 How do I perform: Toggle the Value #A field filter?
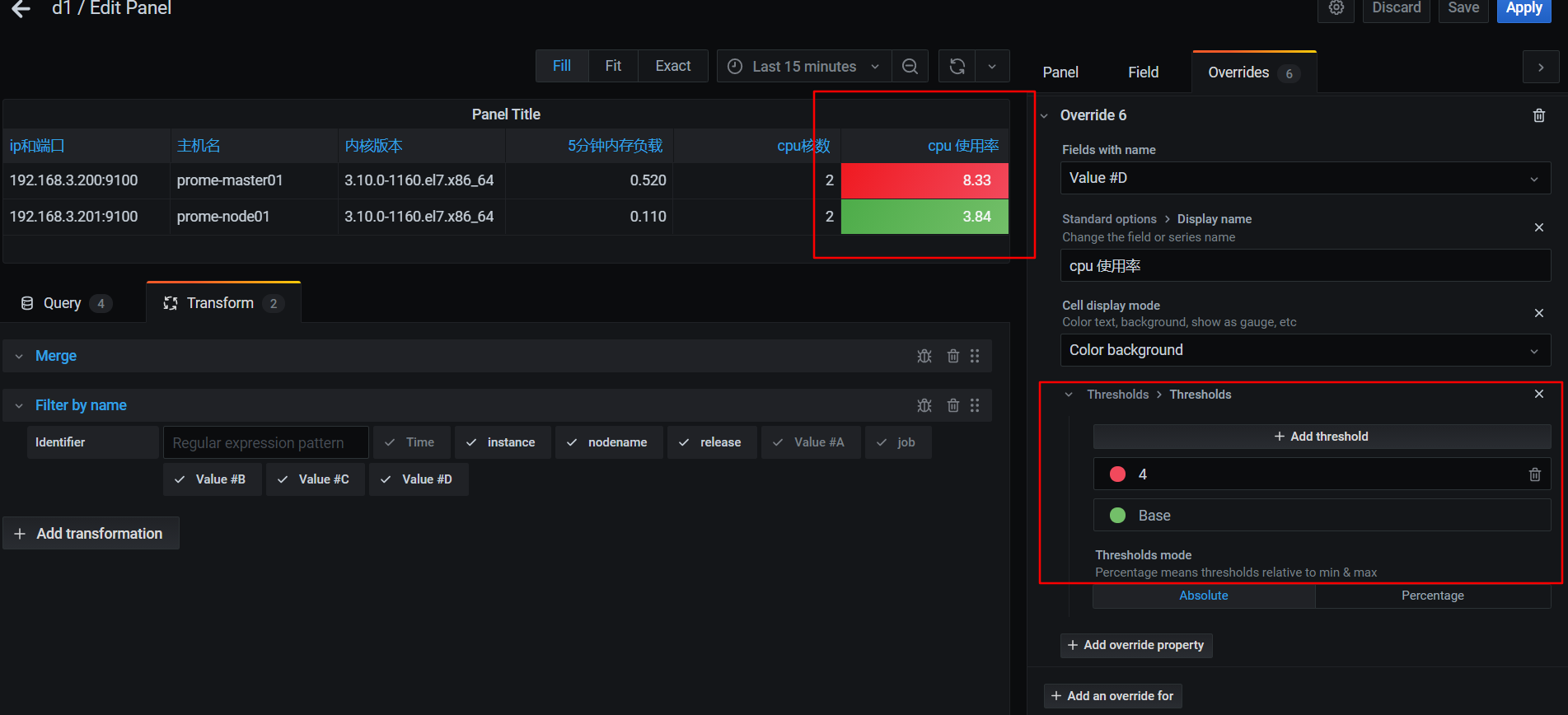811,442
